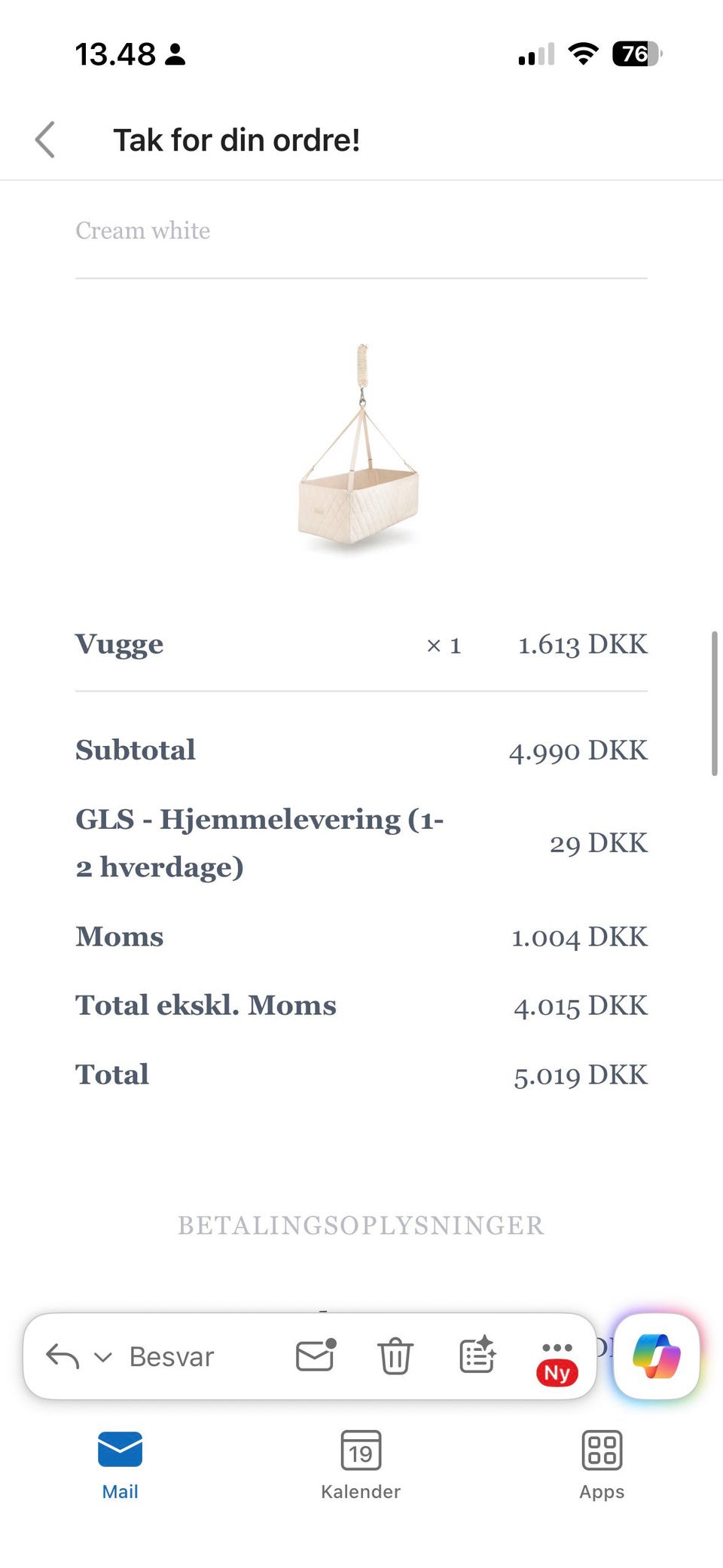
Task: Tap the back arrow chevron
Action: [45, 140]
